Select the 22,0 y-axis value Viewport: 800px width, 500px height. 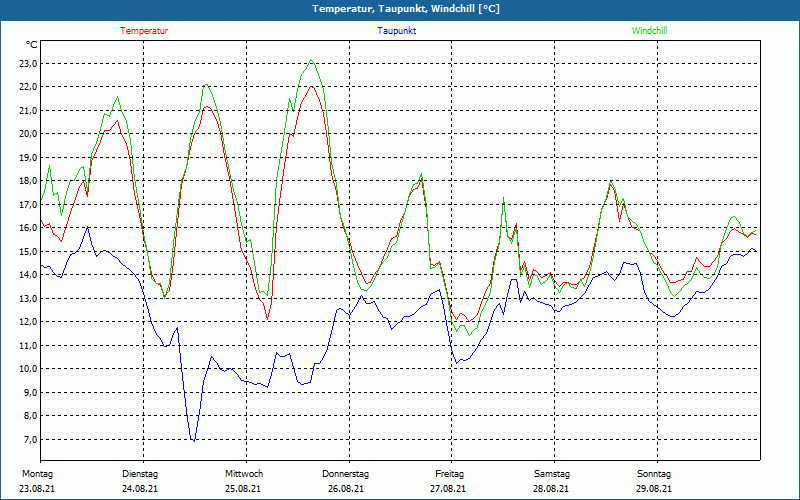[28, 87]
